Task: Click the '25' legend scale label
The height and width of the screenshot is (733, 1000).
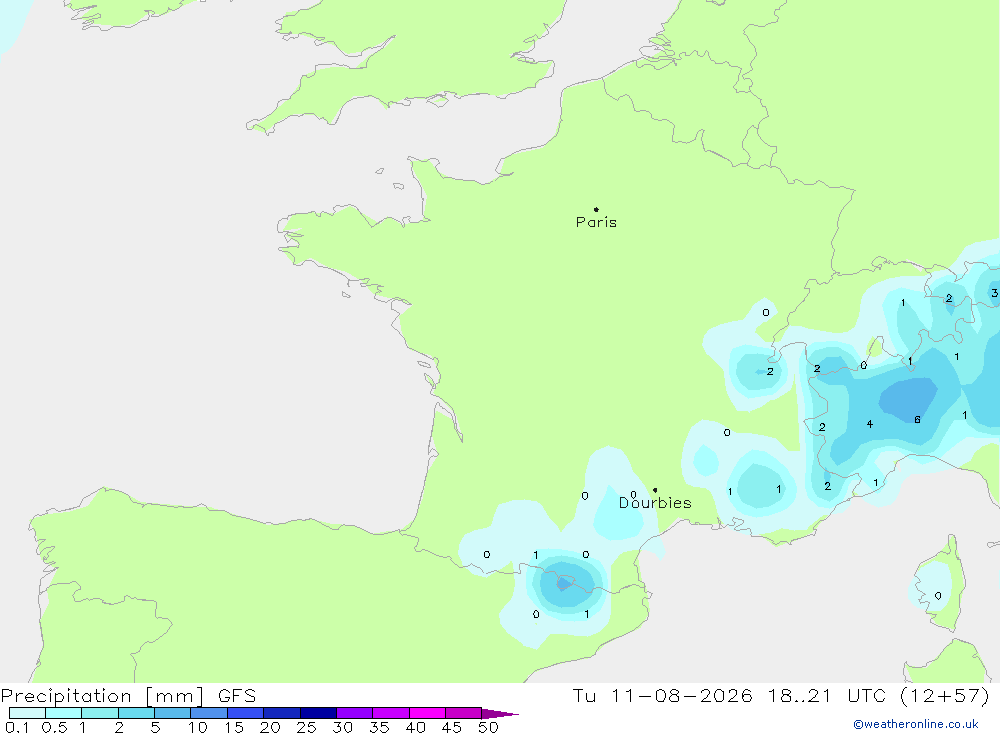Action: point(306,727)
